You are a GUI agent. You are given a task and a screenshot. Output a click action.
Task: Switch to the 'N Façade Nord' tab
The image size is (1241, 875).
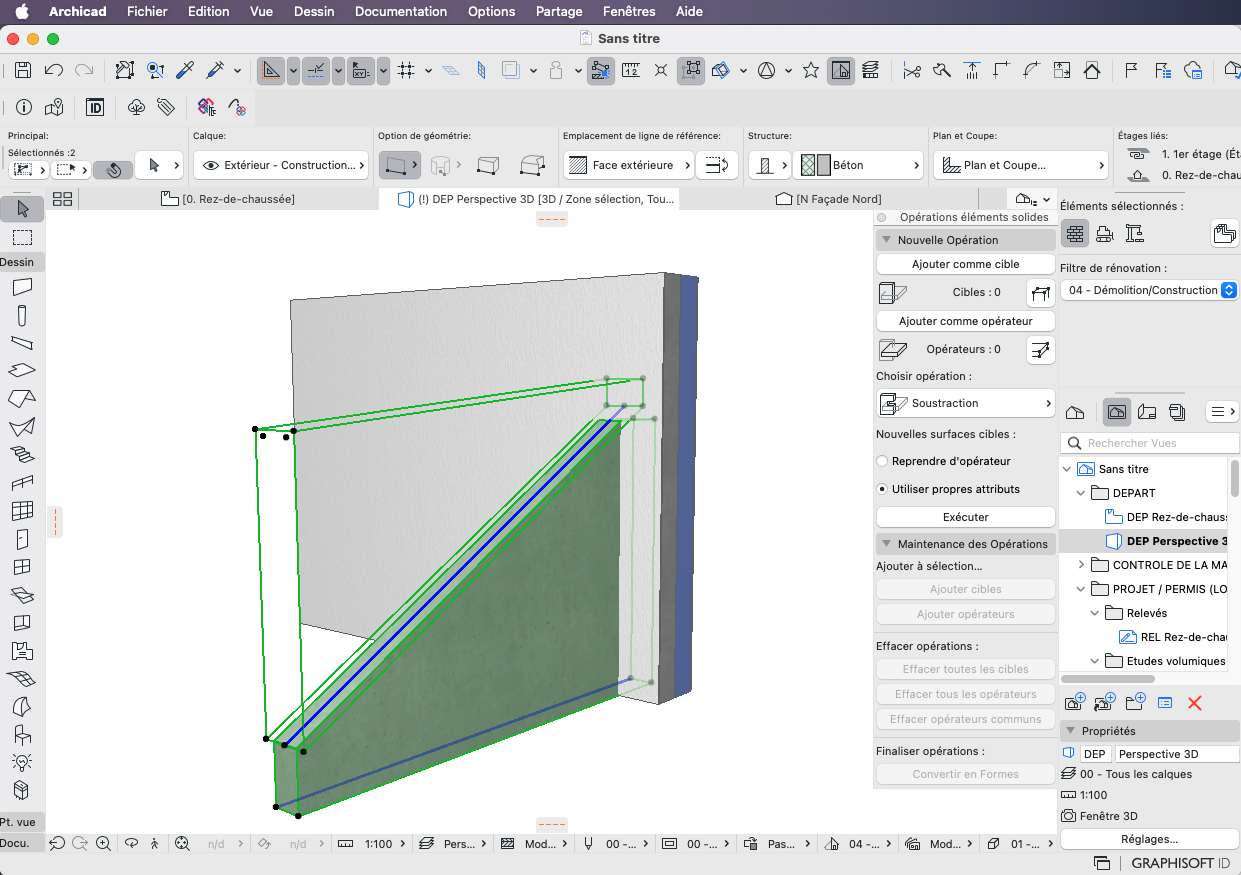pos(829,199)
